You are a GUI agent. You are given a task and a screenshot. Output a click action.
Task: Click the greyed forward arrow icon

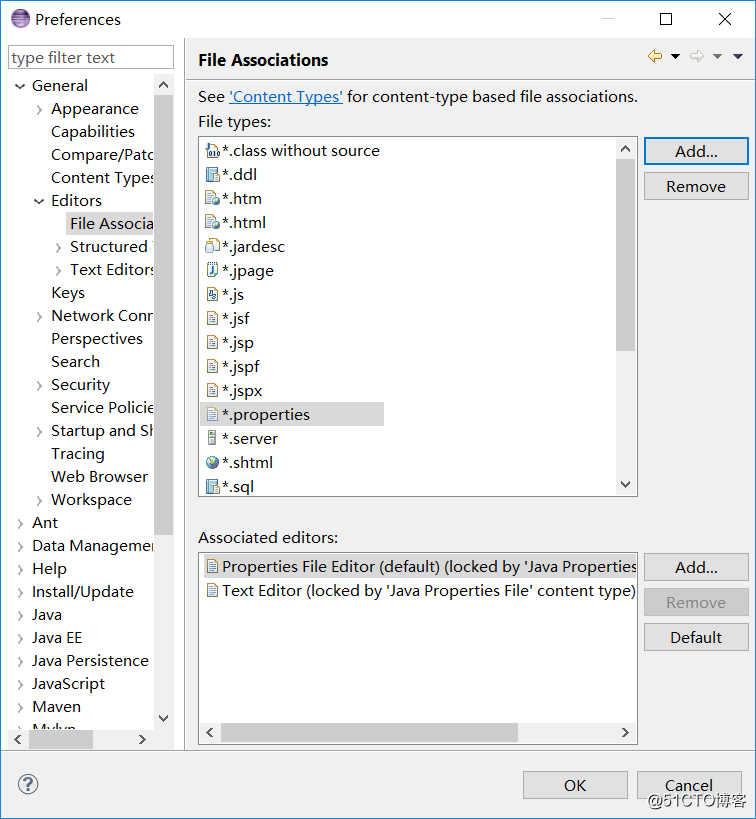coord(697,56)
